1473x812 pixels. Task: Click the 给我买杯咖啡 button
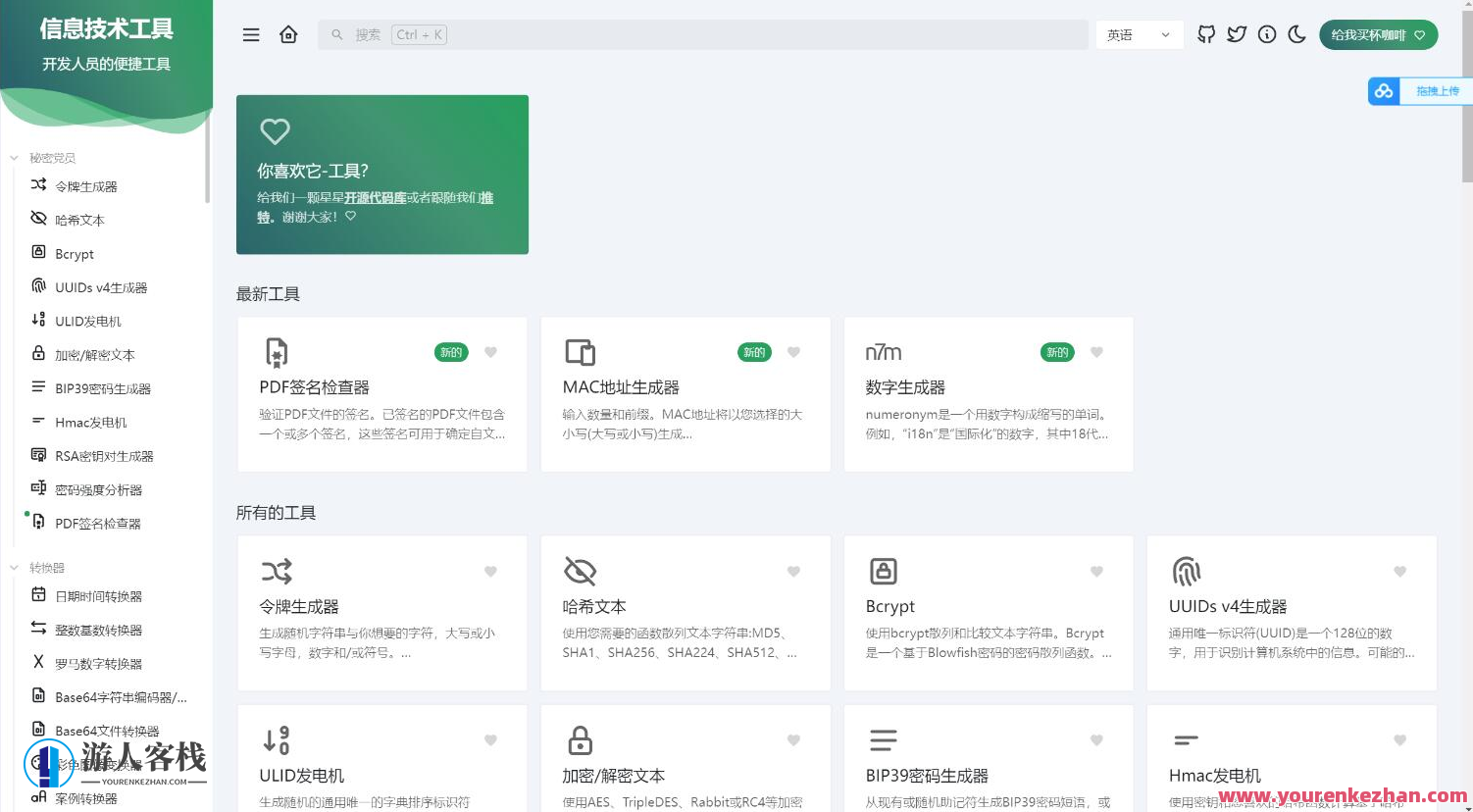1378,33
